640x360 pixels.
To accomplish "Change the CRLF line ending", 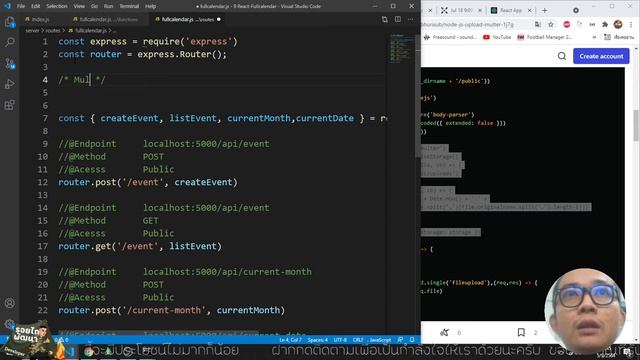I will click(358, 340).
